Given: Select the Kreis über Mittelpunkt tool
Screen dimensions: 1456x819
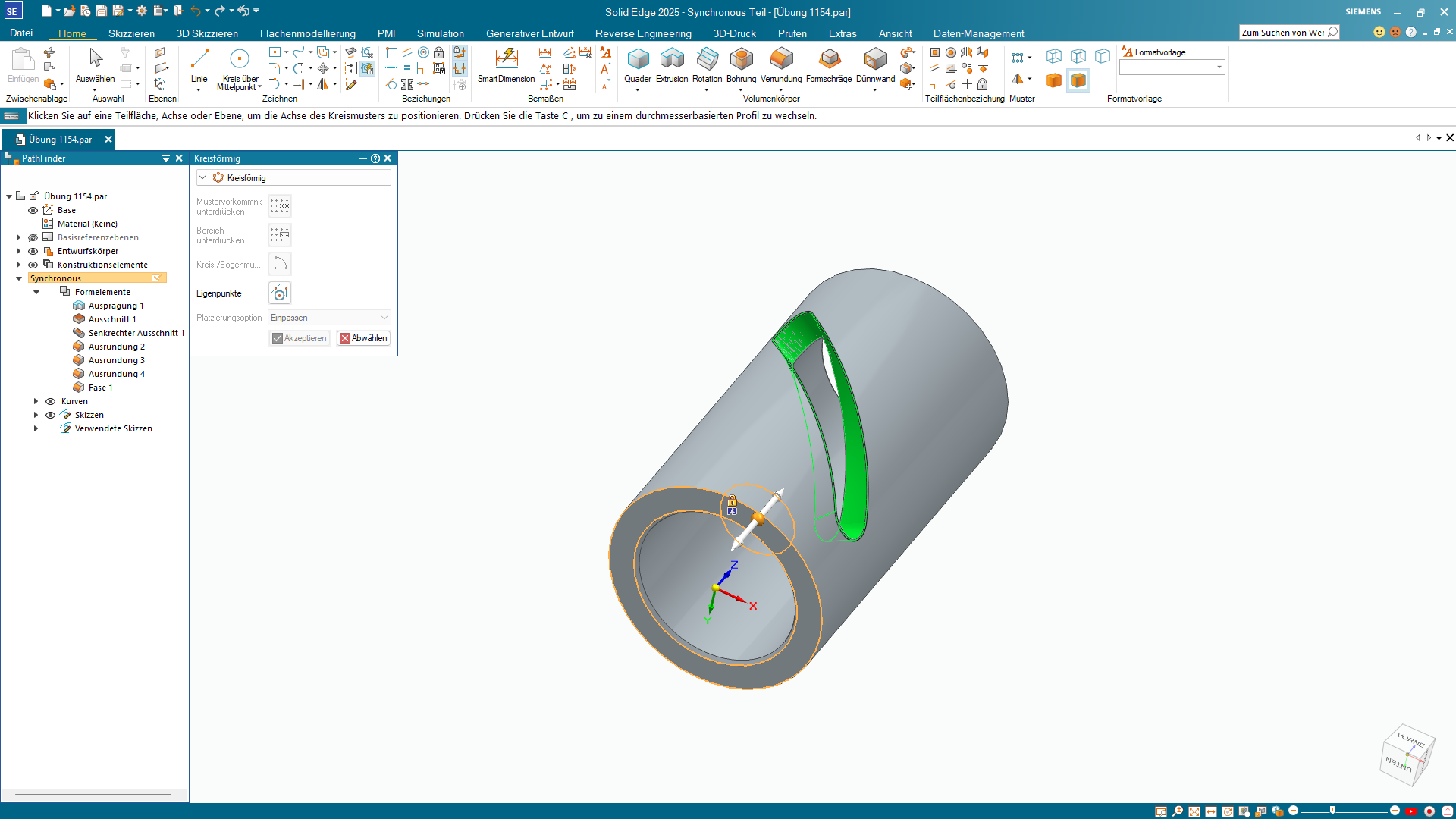Looking at the screenshot, I should [240, 68].
